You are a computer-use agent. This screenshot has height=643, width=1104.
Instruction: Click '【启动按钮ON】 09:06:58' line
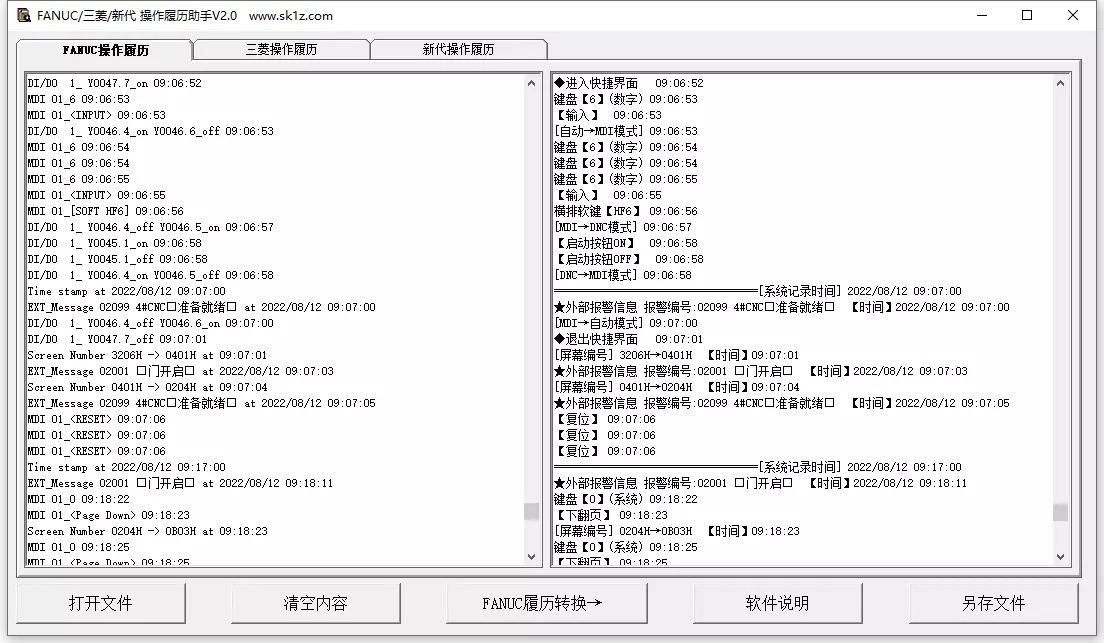[626, 243]
